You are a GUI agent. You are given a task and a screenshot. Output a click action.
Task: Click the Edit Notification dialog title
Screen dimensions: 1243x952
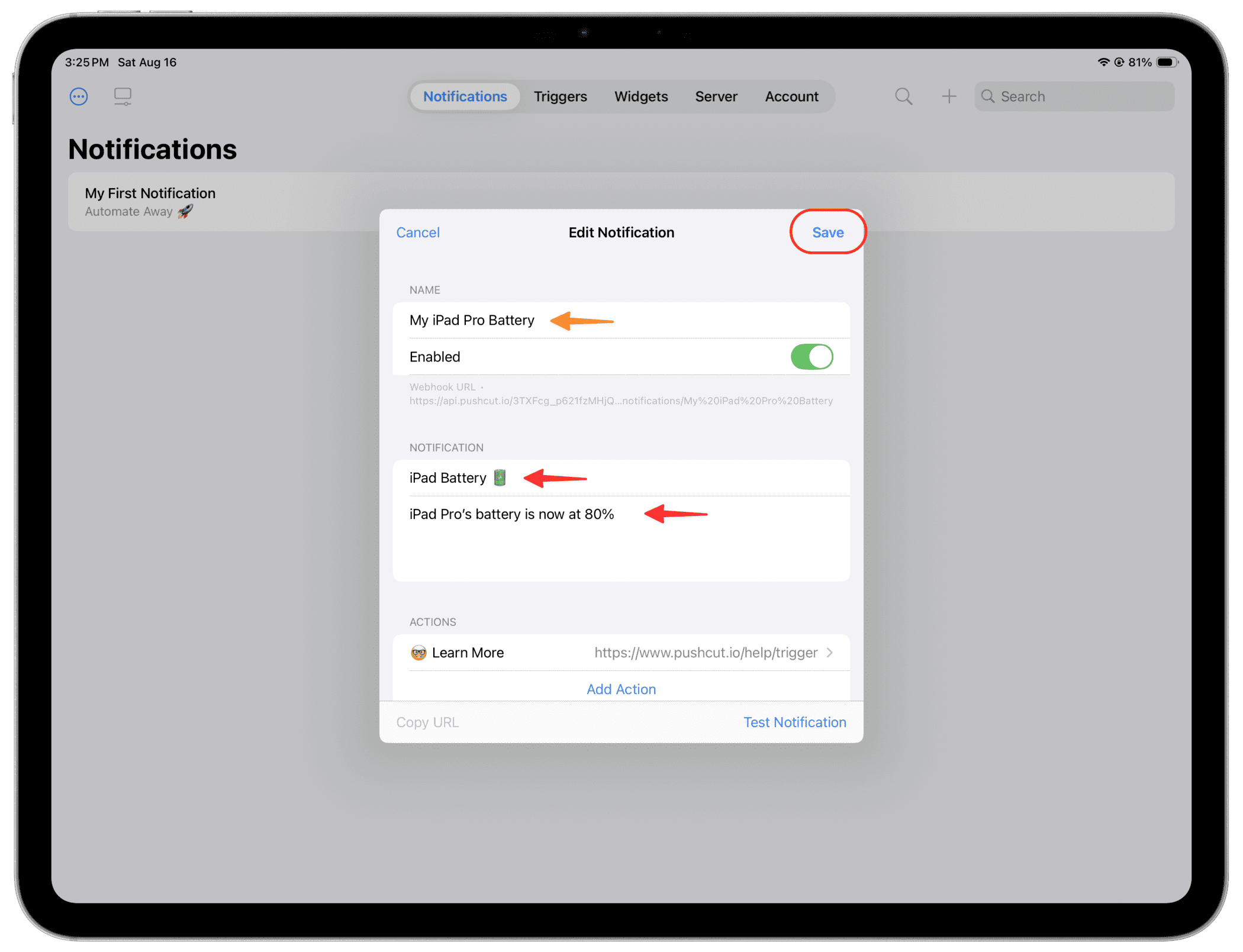coord(621,233)
